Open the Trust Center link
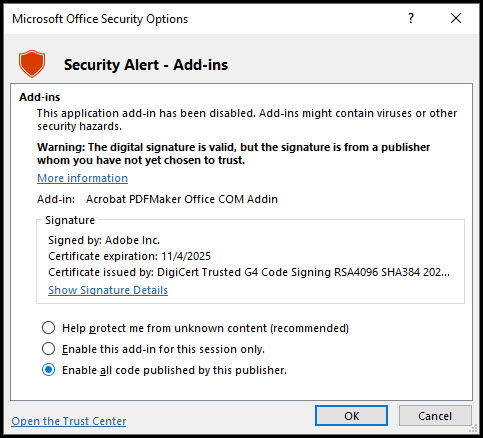 coord(69,421)
